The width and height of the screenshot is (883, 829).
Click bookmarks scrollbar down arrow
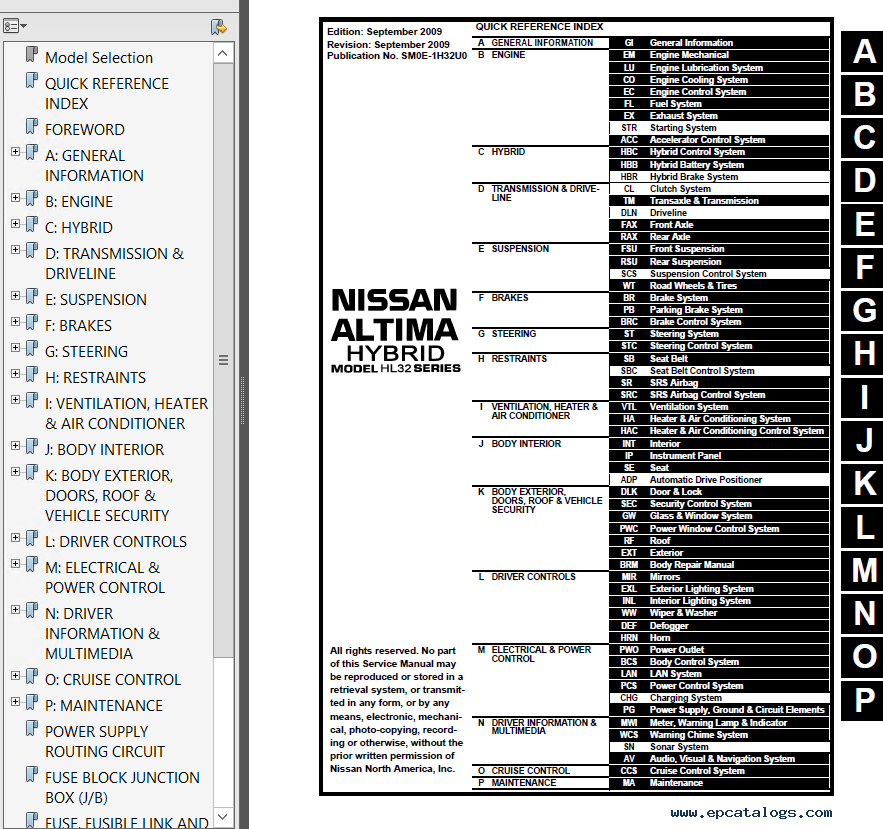point(223,816)
